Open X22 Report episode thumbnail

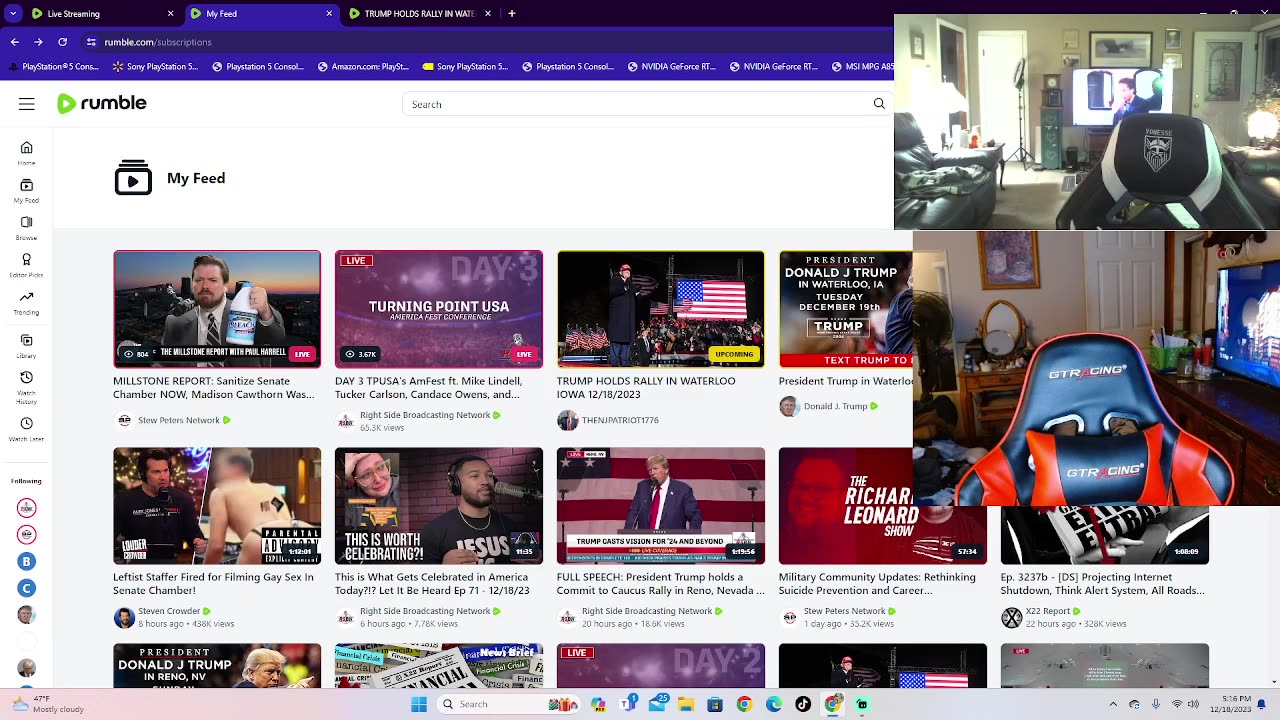click(1105, 536)
